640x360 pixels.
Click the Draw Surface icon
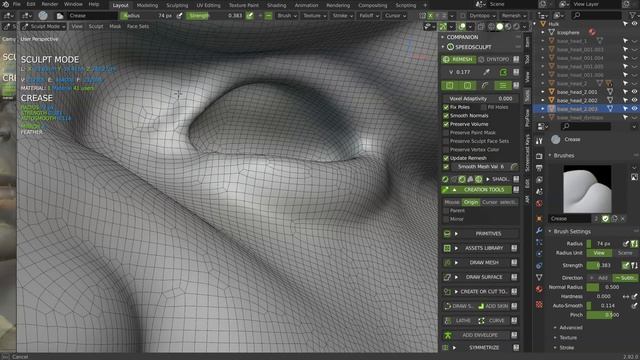pyautogui.click(x=447, y=277)
